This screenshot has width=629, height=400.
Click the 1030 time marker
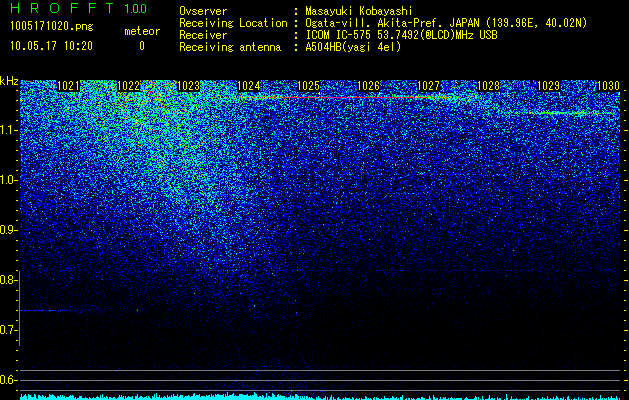pos(609,86)
